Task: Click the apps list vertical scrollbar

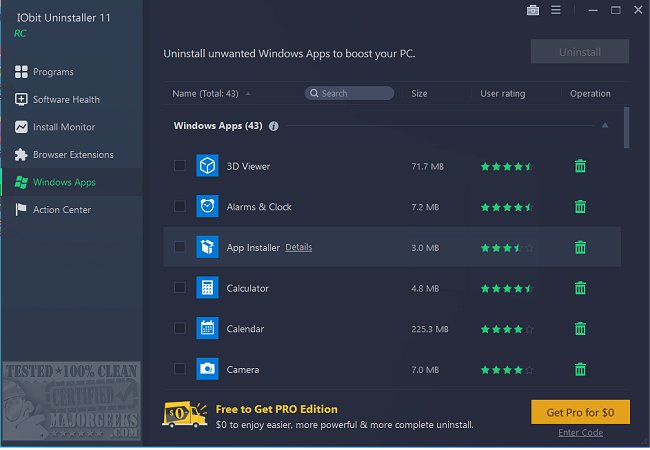Action: click(626, 128)
